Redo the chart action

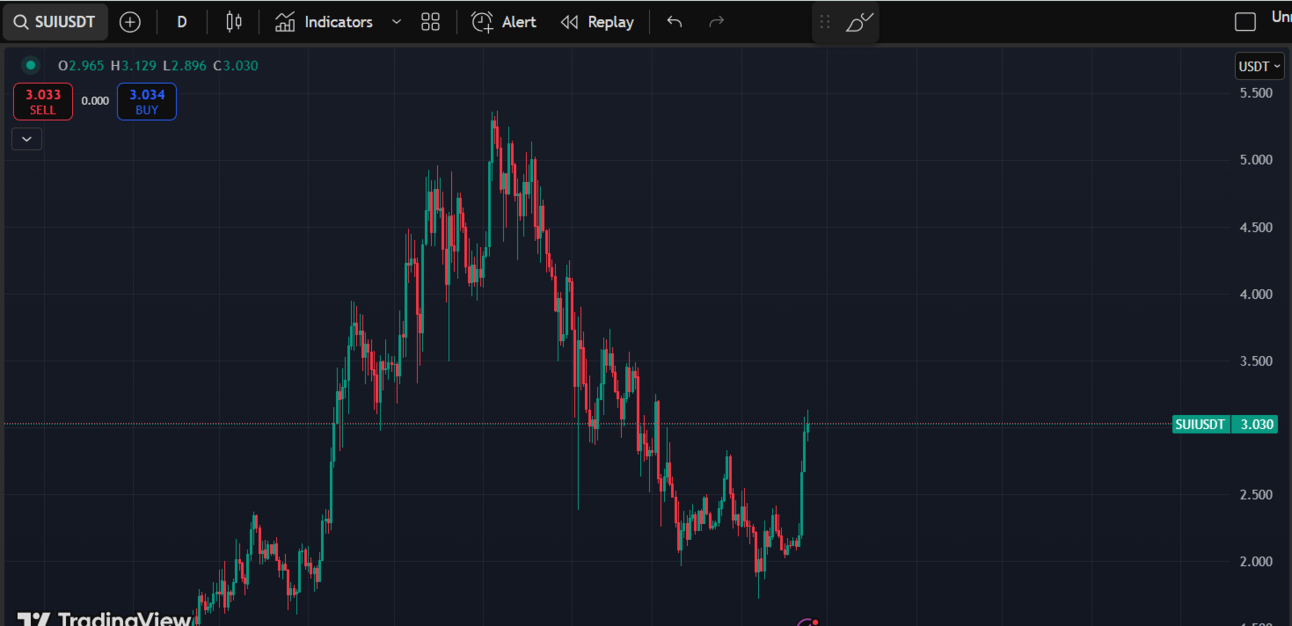[x=716, y=22]
